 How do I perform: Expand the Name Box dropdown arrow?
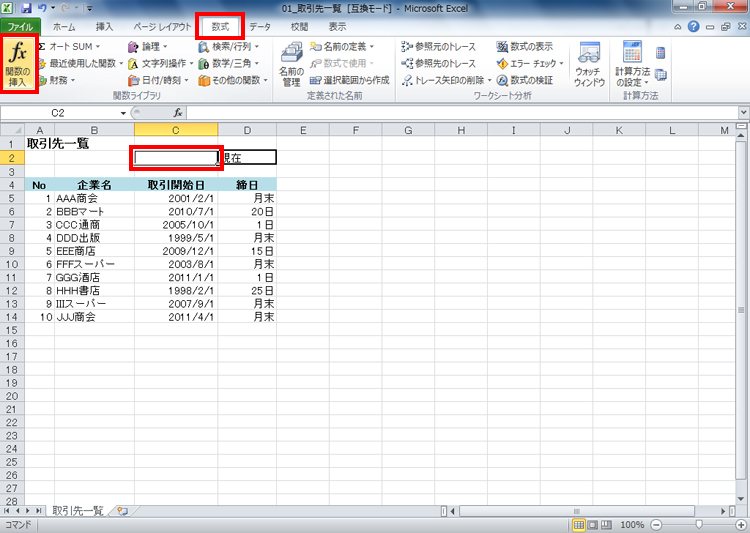[123, 113]
